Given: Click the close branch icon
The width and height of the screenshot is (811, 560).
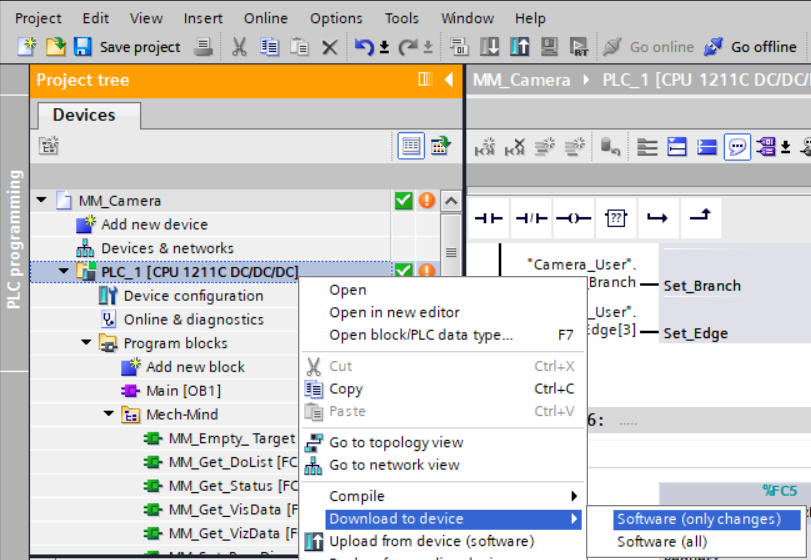Looking at the screenshot, I should [x=700, y=218].
